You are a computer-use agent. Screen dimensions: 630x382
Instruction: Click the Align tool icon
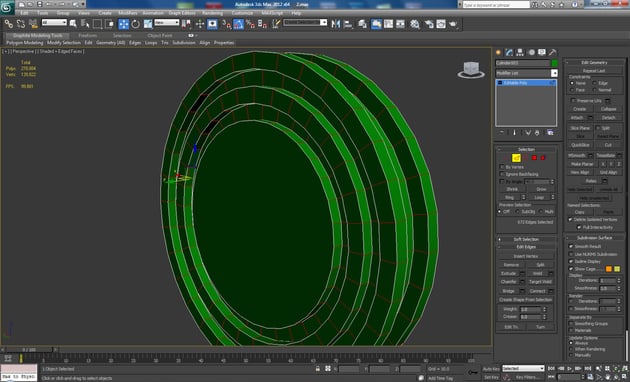pyautogui.click(x=348, y=24)
